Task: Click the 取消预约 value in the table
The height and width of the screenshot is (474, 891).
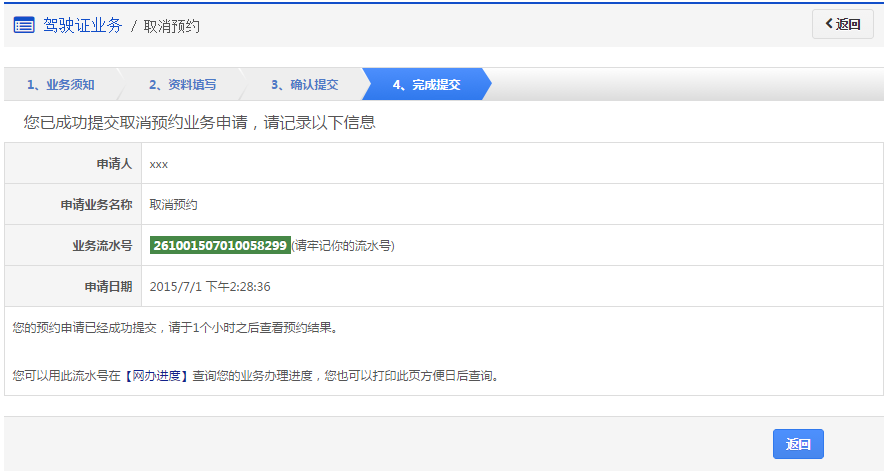Action: (x=173, y=204)
